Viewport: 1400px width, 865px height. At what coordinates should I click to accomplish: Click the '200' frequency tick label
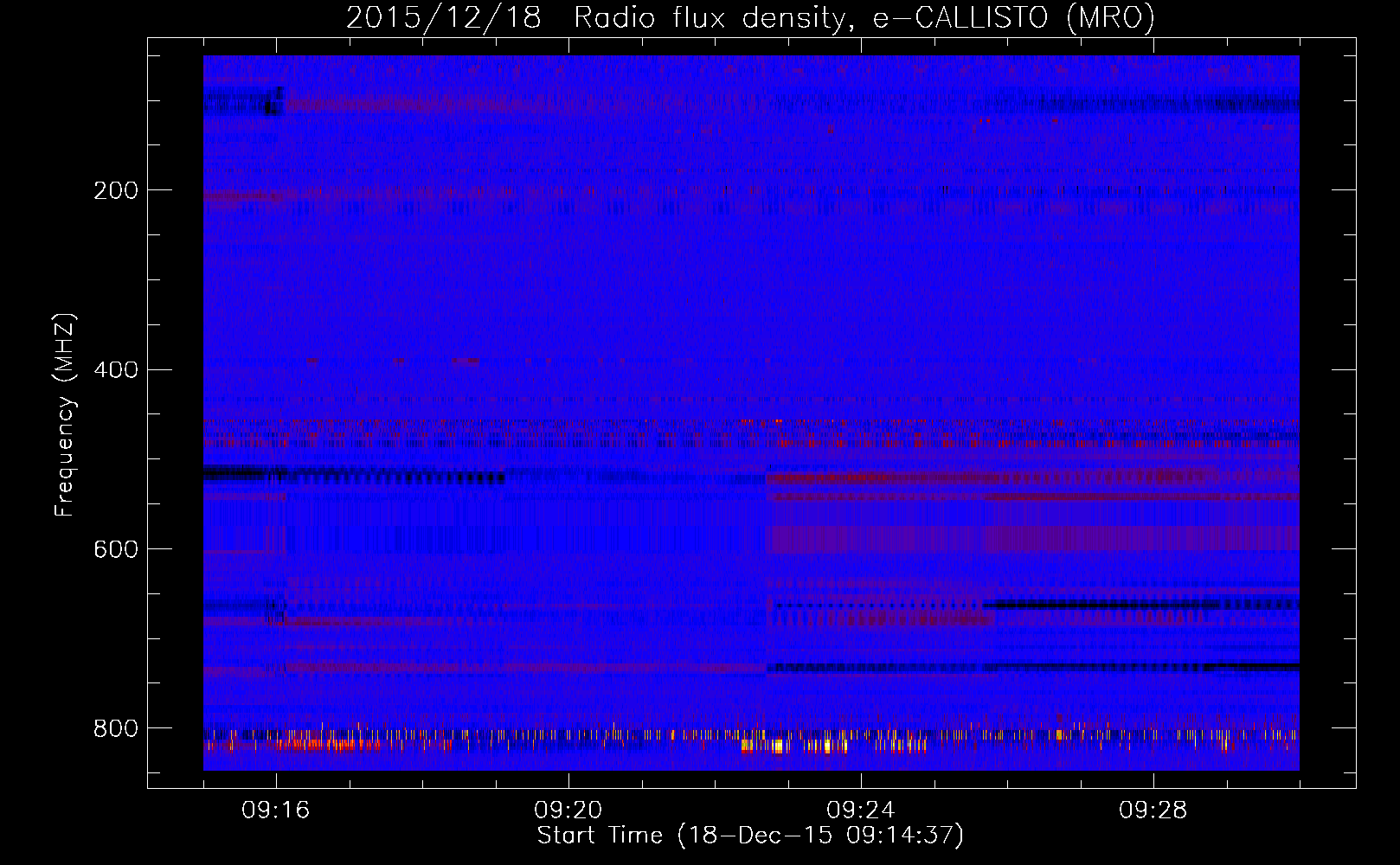[x=116, y=190]
